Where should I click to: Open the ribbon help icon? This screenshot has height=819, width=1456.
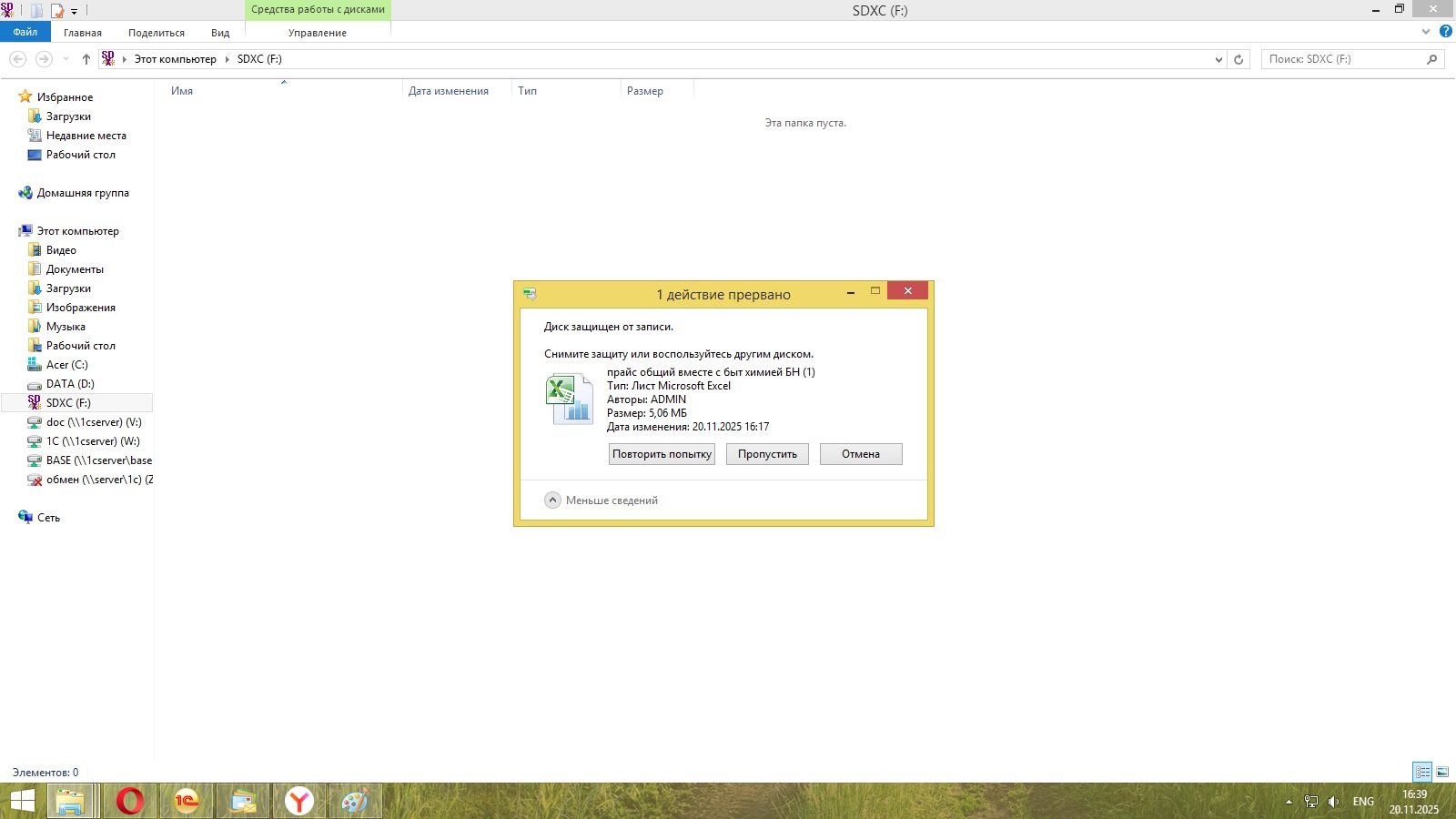point(1445,32)
